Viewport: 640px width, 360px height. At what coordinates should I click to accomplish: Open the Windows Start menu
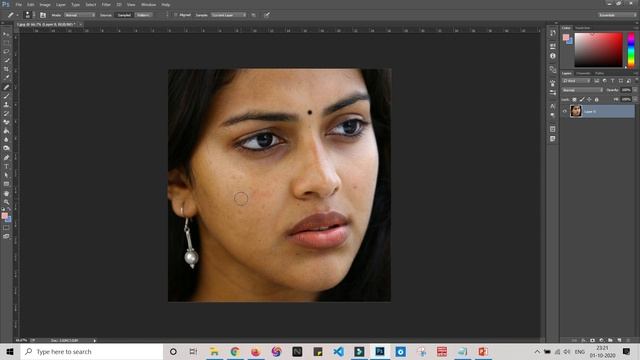pos(10,351)
